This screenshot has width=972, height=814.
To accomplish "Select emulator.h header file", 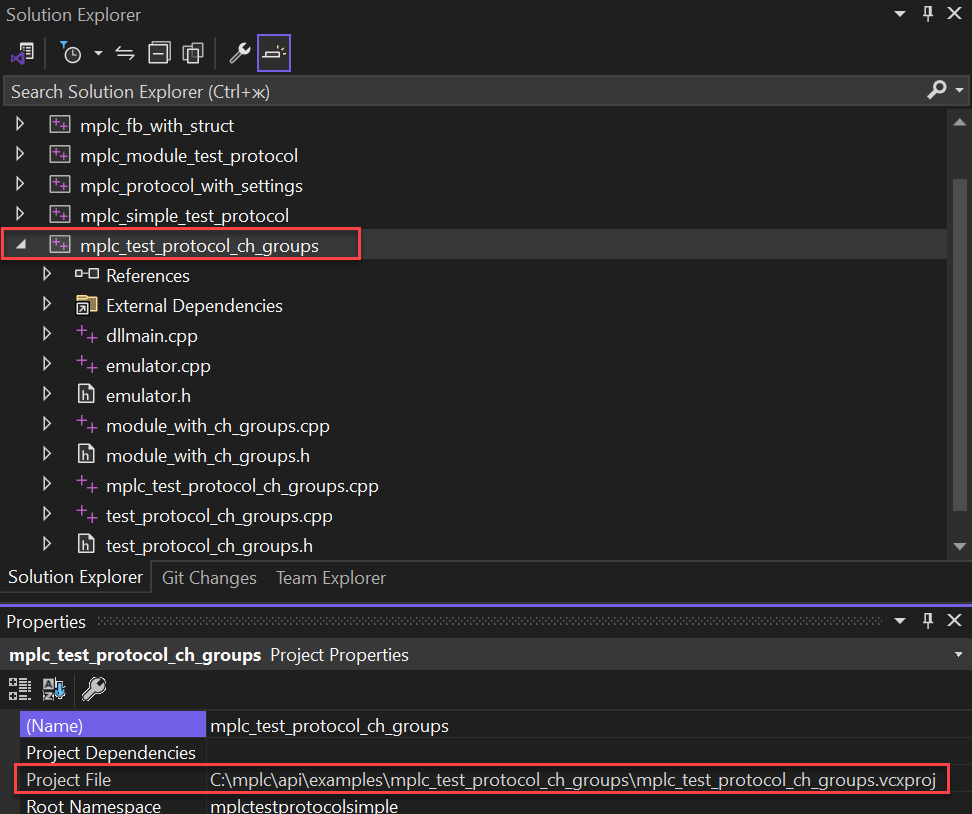I will 148,396.
